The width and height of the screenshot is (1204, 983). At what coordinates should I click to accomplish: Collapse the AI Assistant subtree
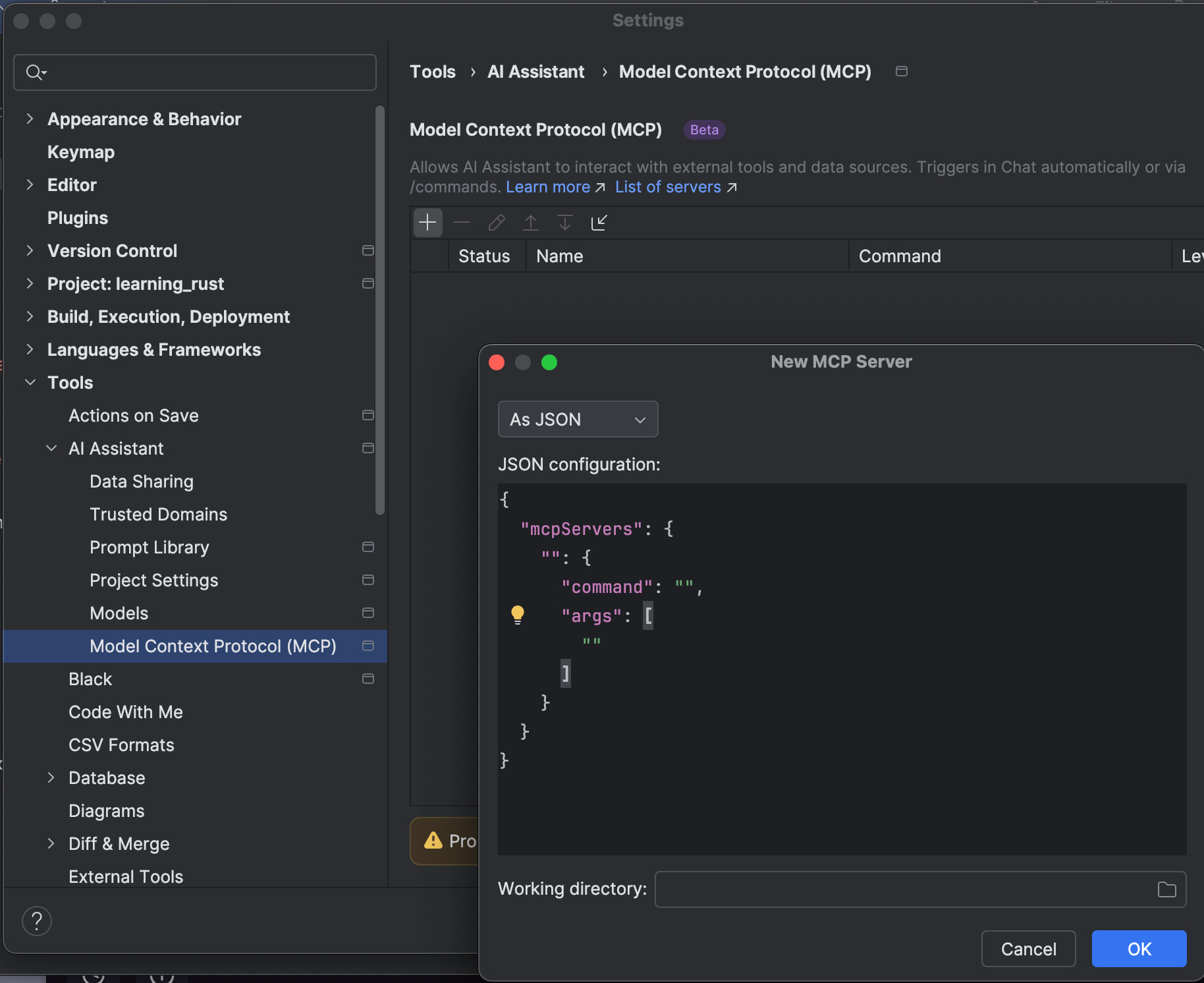tap(51, 448)
